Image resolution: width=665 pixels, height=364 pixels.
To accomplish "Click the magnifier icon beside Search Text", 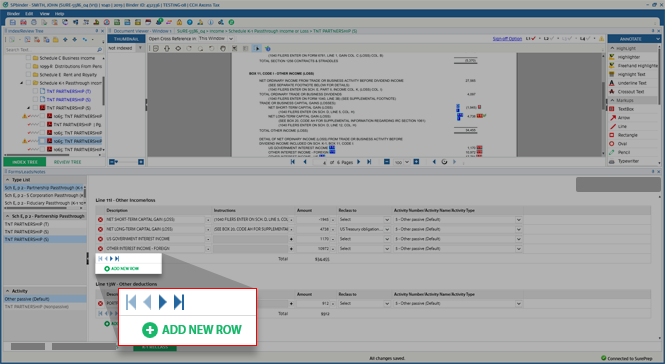I will pyautogui.click(x=100, y=50).
